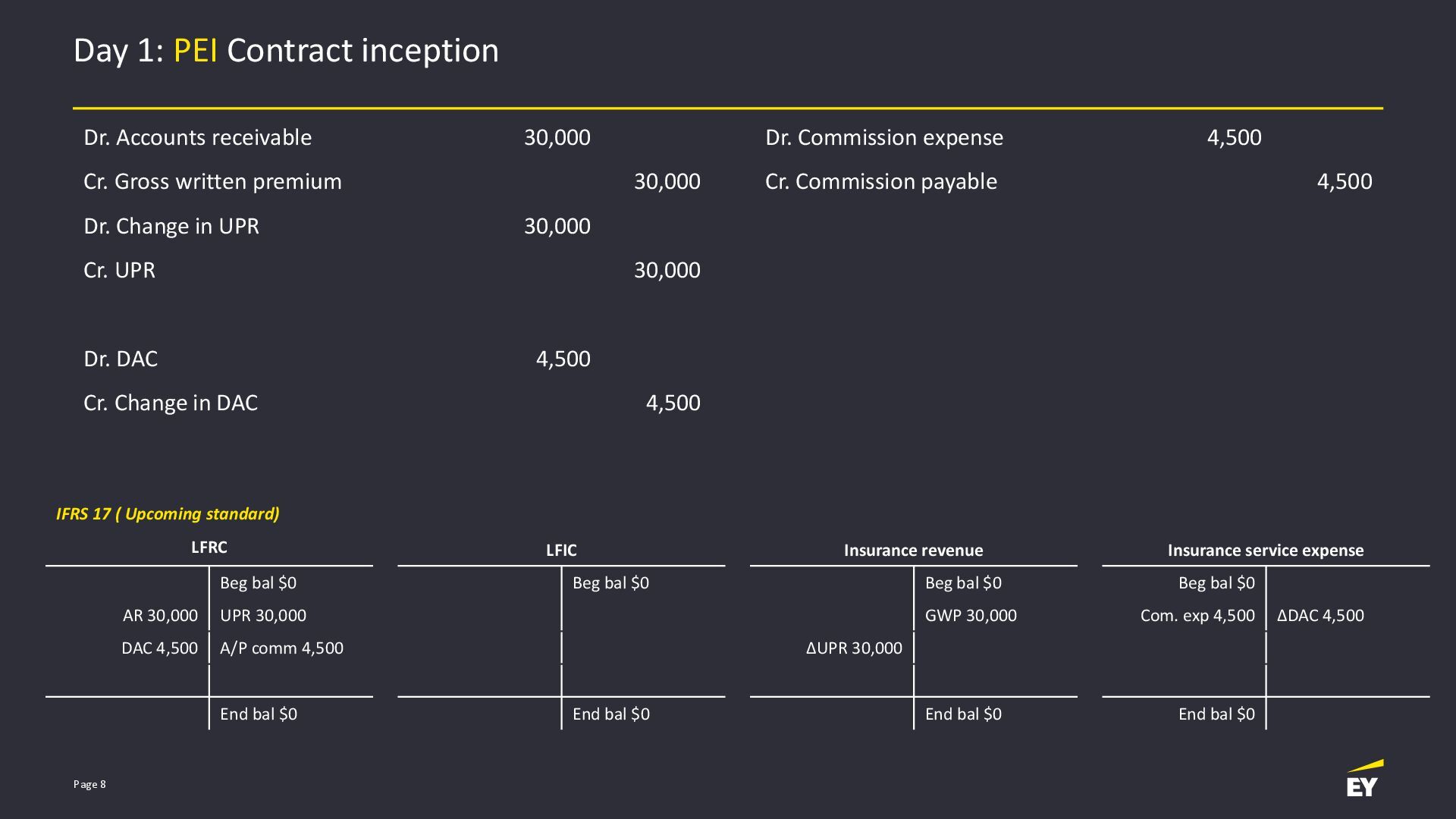
Task: Click the 'Cr. UPR' journal entry
Action: (119, 271)
